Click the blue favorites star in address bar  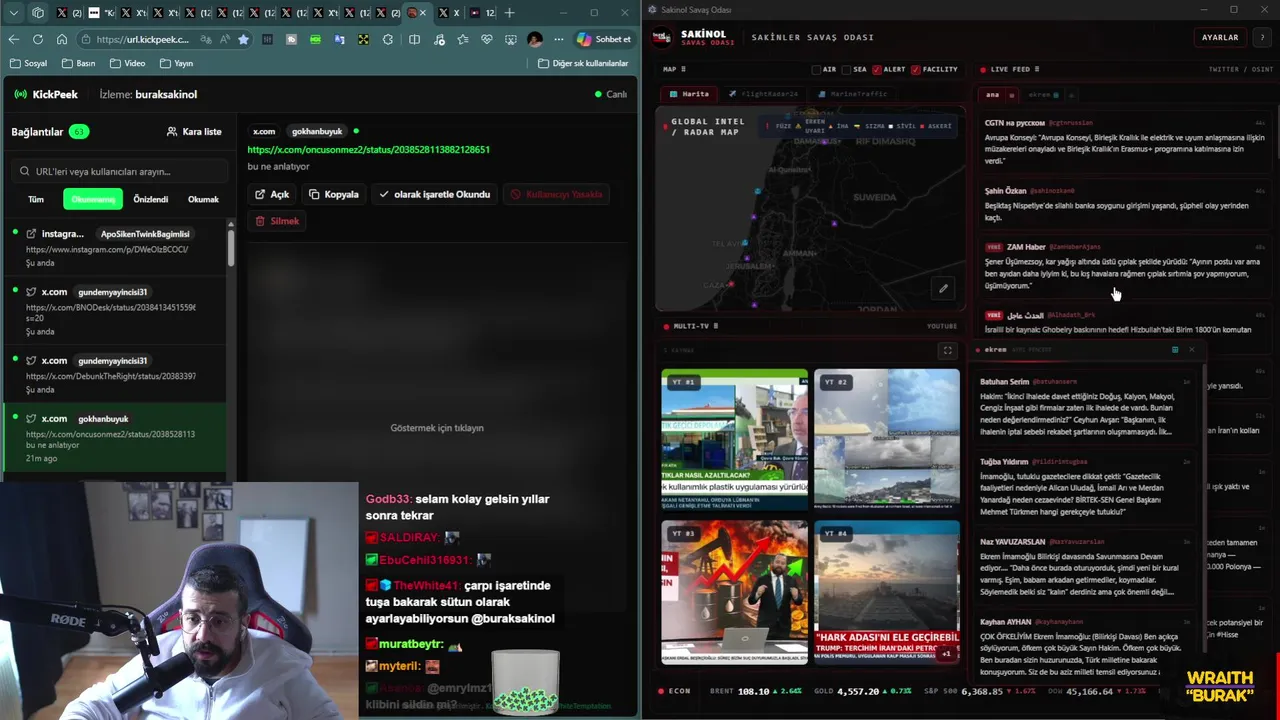[x=243, y=39]
